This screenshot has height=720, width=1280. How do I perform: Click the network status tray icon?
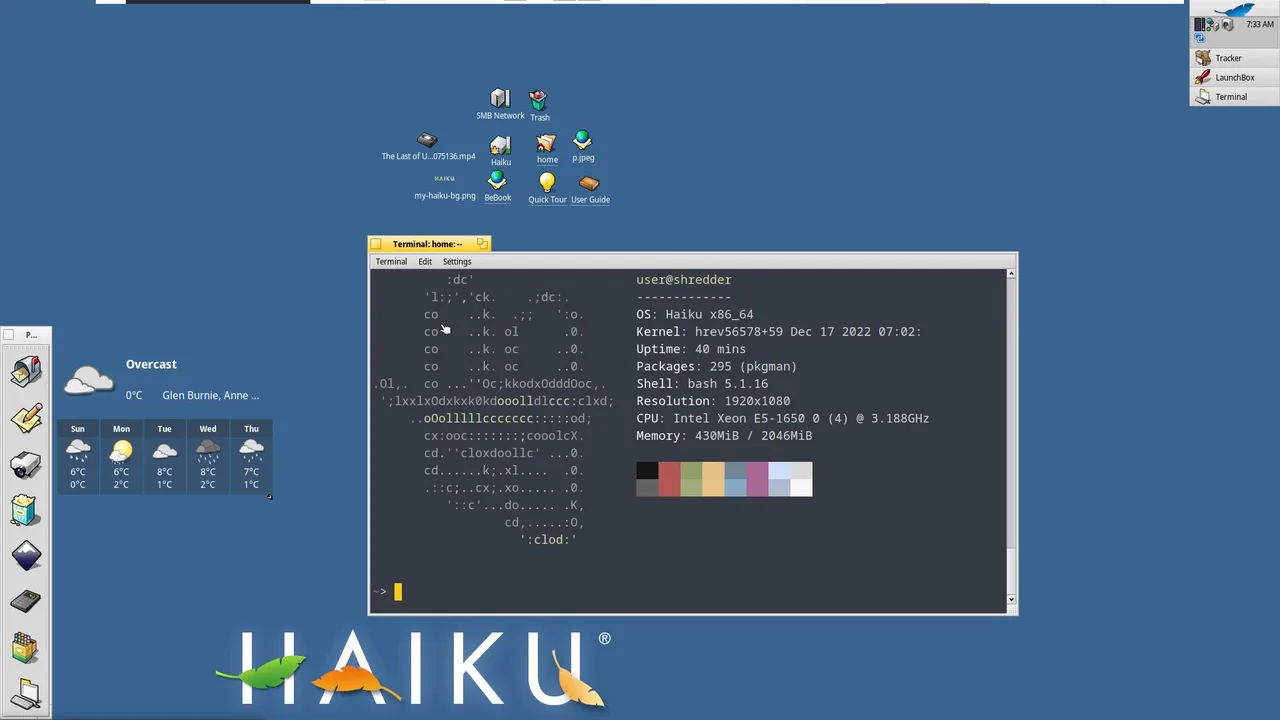(1212, 25)
